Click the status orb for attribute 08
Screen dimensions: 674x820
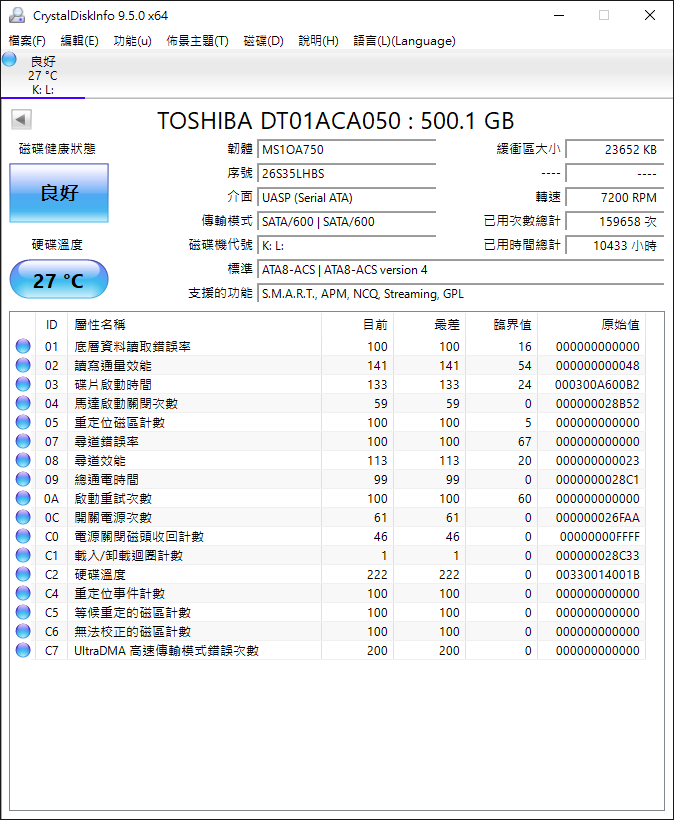pos(23,460)
